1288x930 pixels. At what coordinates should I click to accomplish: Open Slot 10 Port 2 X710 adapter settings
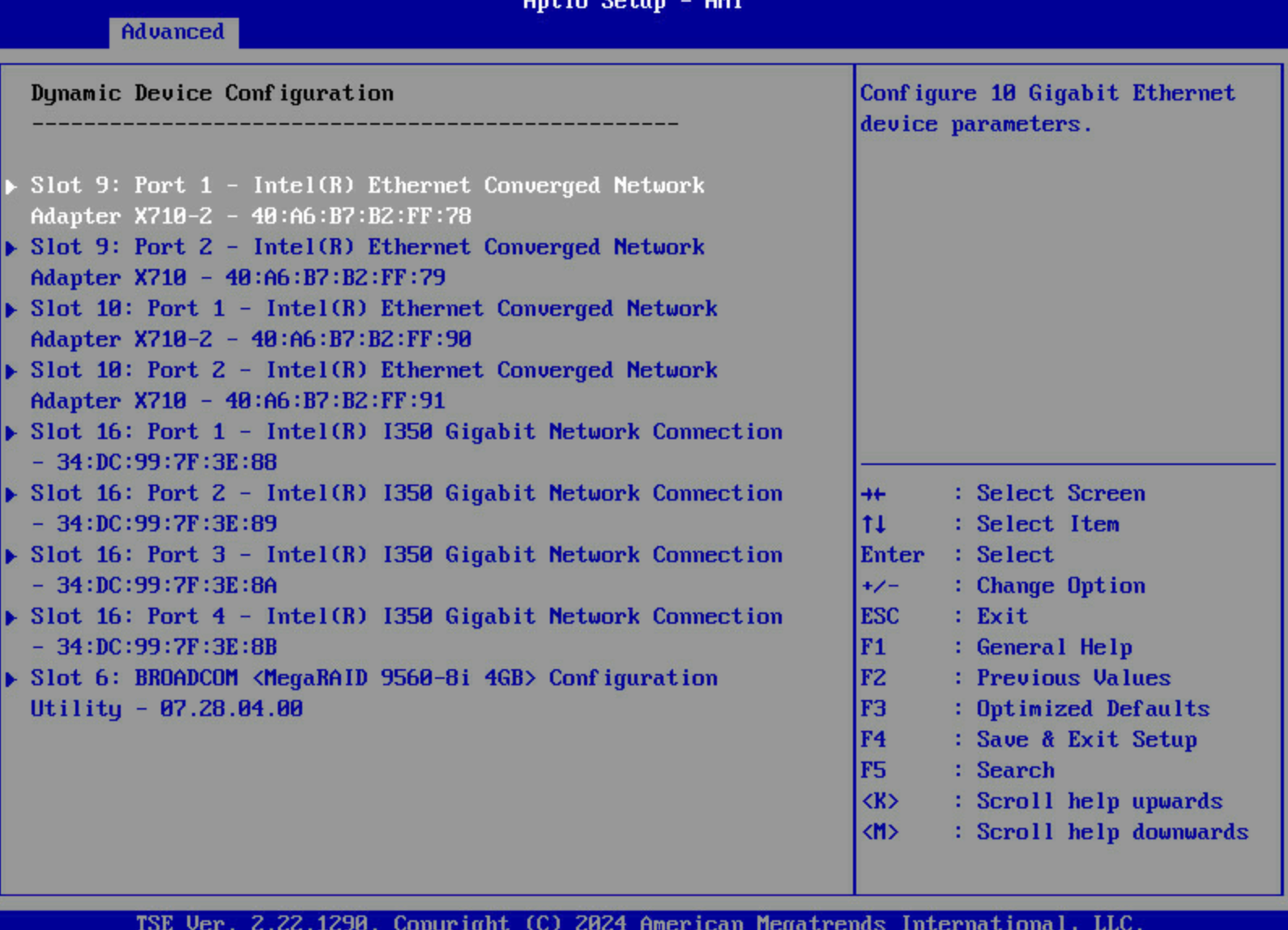(x=374, y=386)
